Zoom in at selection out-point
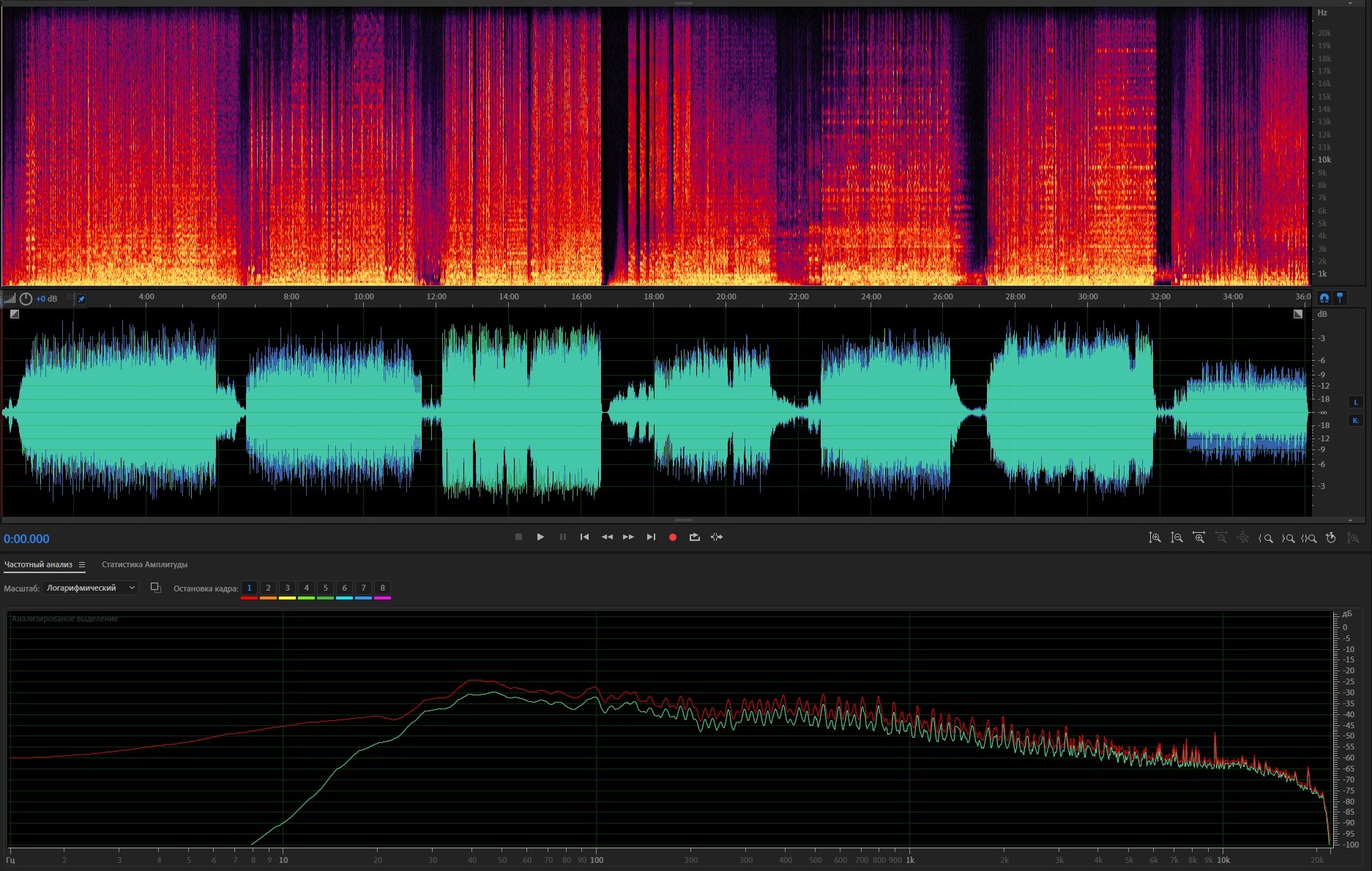This screenshot has width=1372, height=871. click(x=1287, y=538)
